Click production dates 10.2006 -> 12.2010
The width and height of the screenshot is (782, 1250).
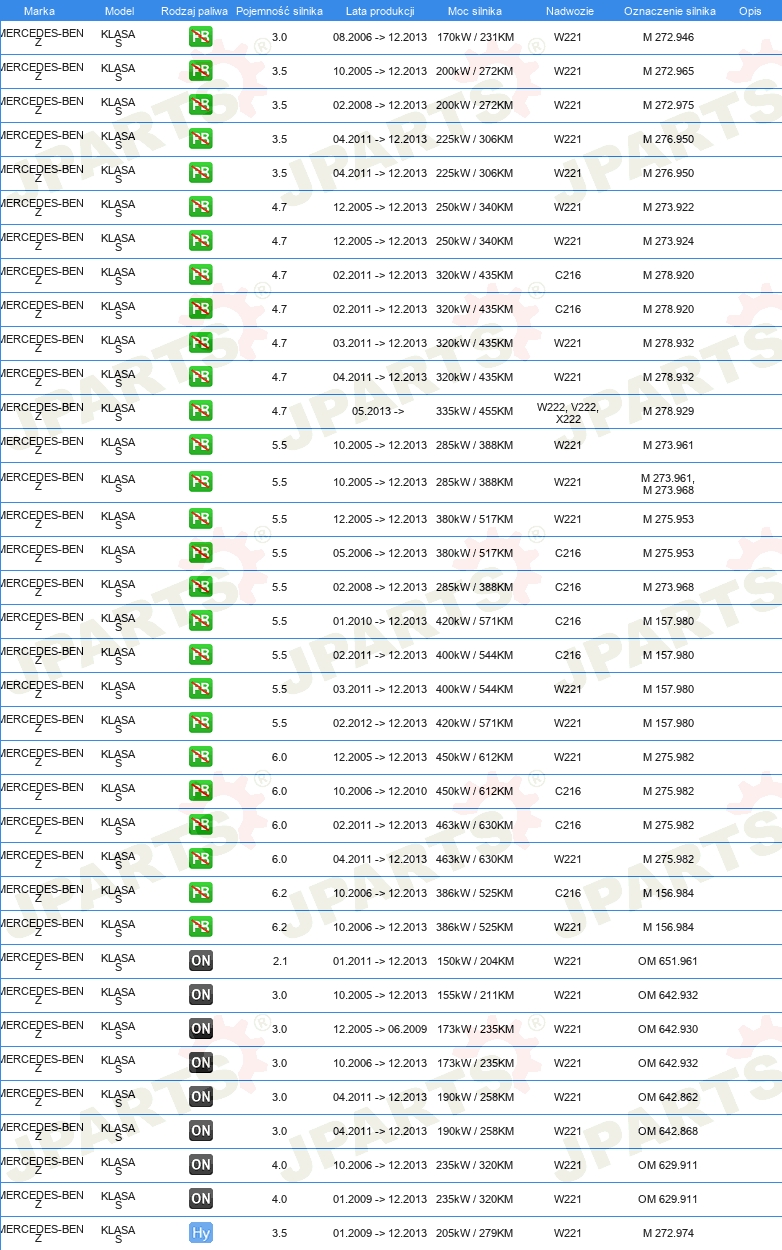(380, 792)
